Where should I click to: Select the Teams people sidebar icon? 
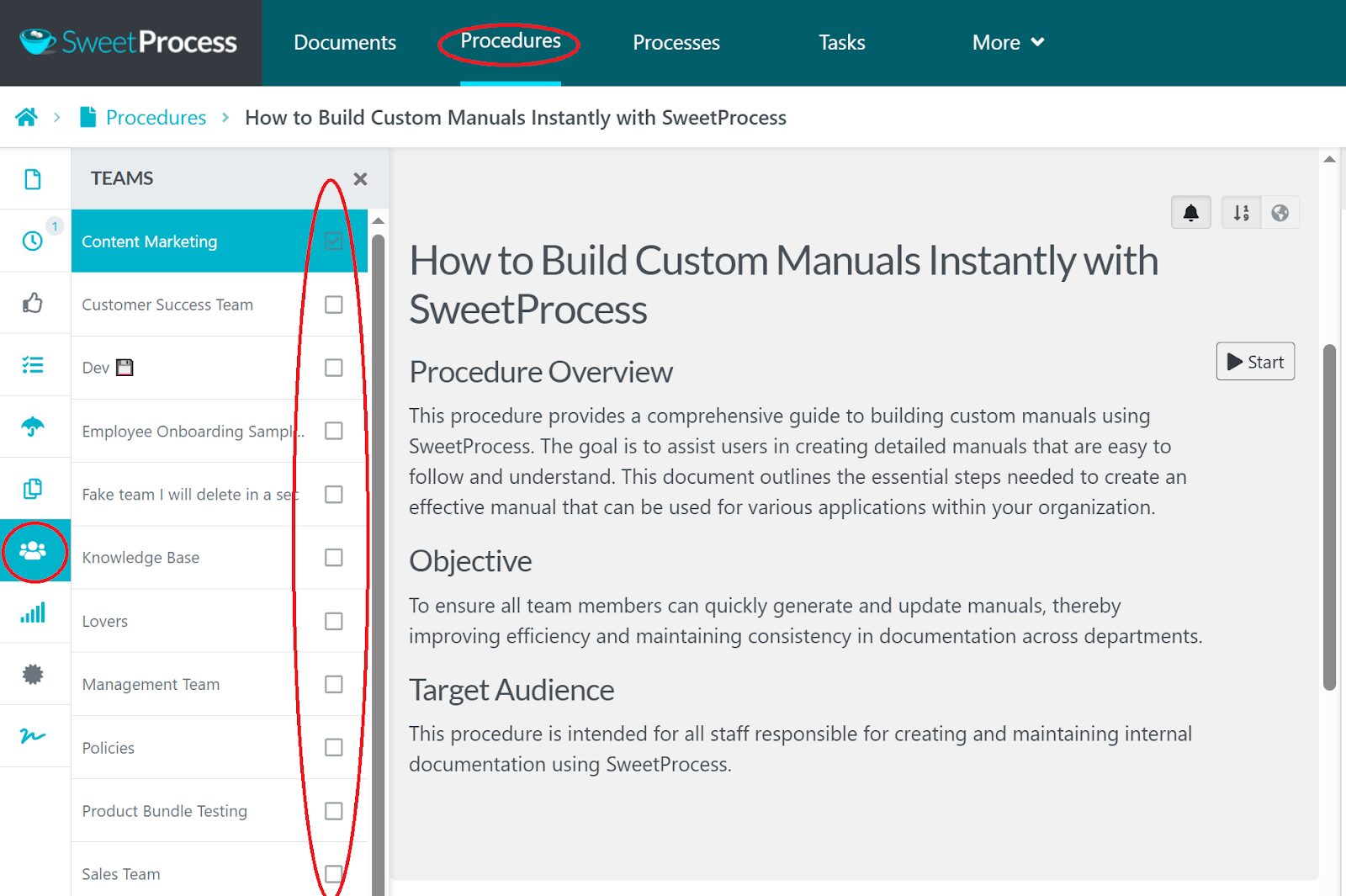33,551
